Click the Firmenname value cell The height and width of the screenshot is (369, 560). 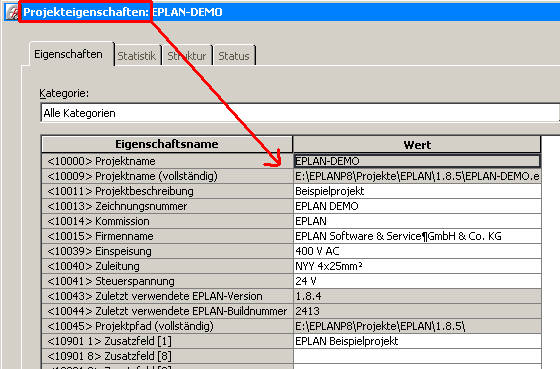(417, 236)
